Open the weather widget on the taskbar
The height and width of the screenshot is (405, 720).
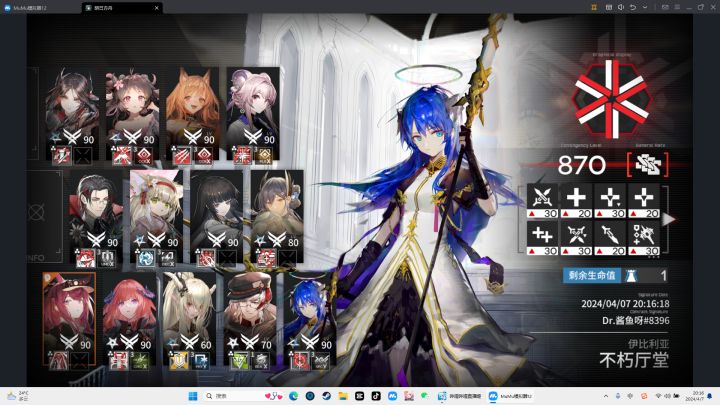point(17,396)
